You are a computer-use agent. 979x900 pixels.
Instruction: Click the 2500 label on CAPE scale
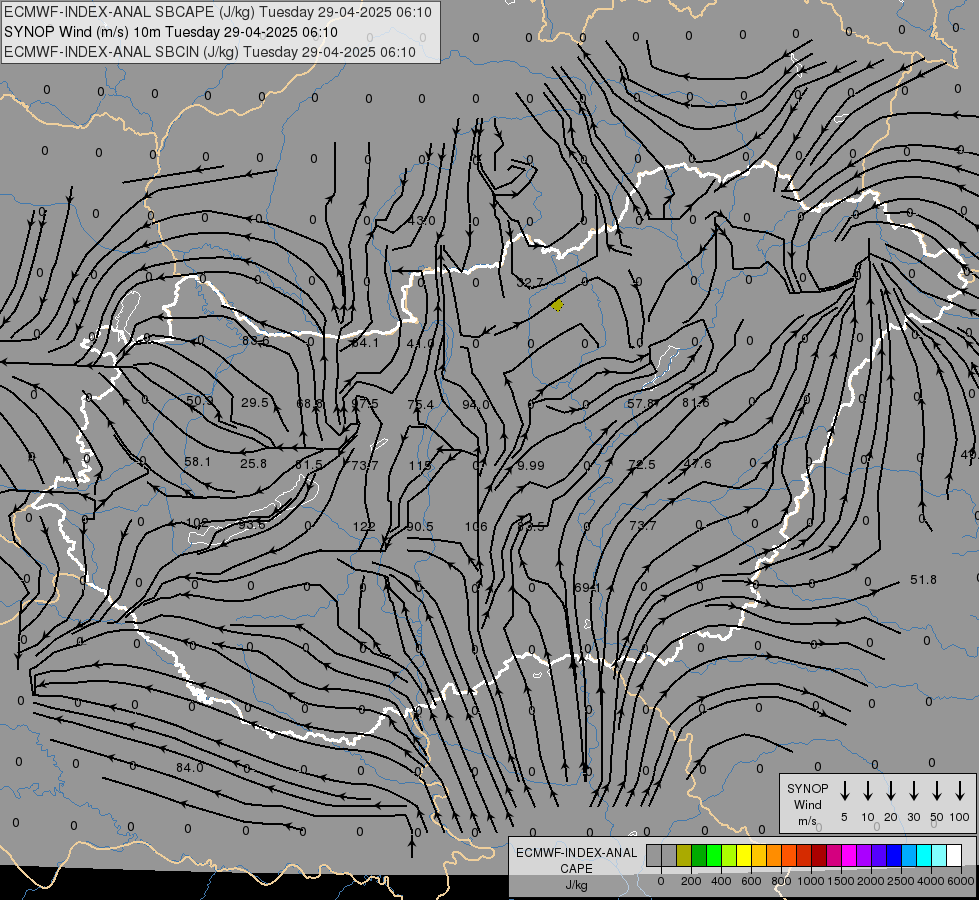click(x=901, y=881)
